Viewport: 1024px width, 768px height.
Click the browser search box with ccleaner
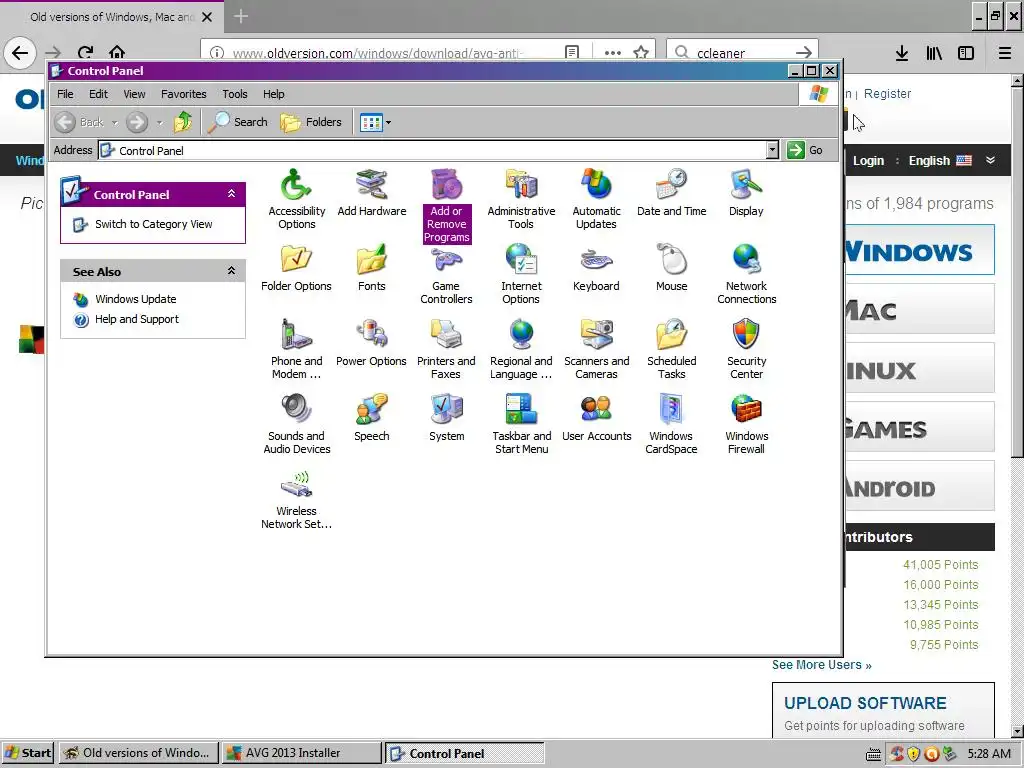(742, 52)
